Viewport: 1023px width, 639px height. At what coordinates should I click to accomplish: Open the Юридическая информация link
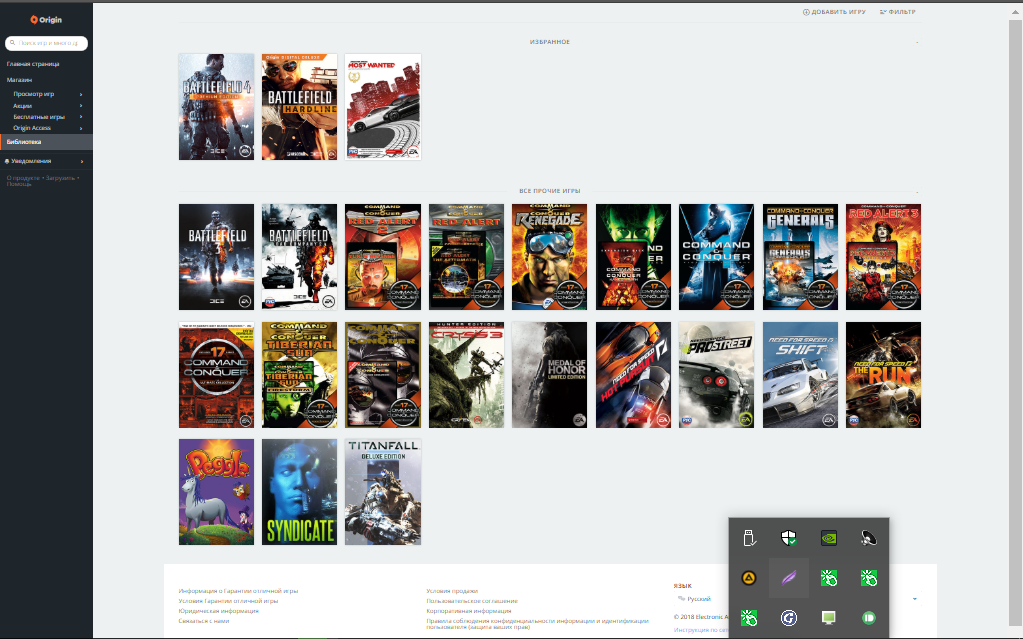coord(218,611)
